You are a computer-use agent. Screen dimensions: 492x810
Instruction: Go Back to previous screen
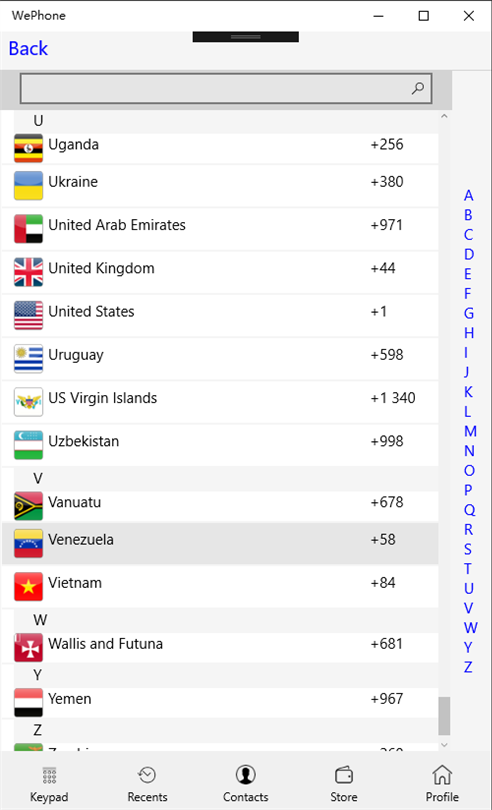[x=28, y=49]
